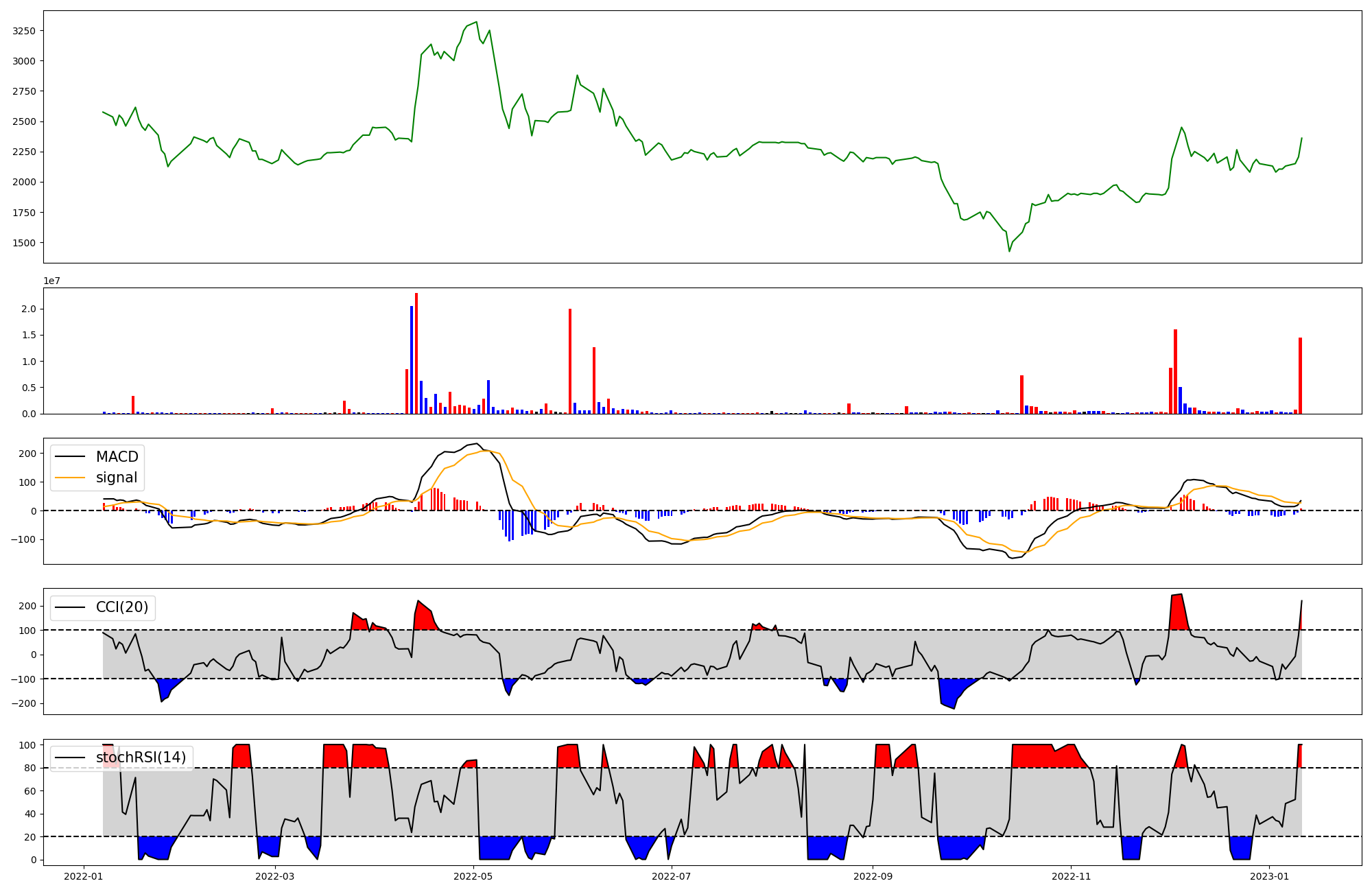Image resolution: width=1372 pixels, height=892 pixels.
Task: Click the tallest red volume bar
Action: point(416,353)
